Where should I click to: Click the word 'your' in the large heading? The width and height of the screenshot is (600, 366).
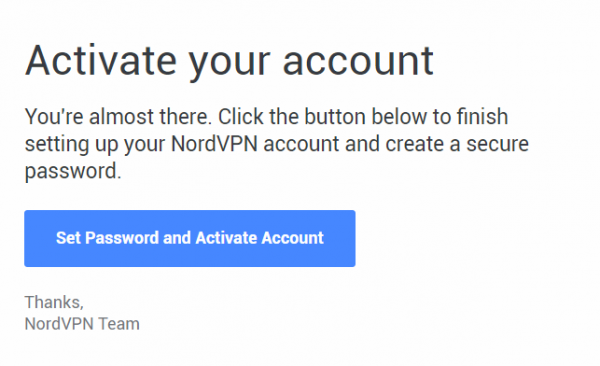230,64
